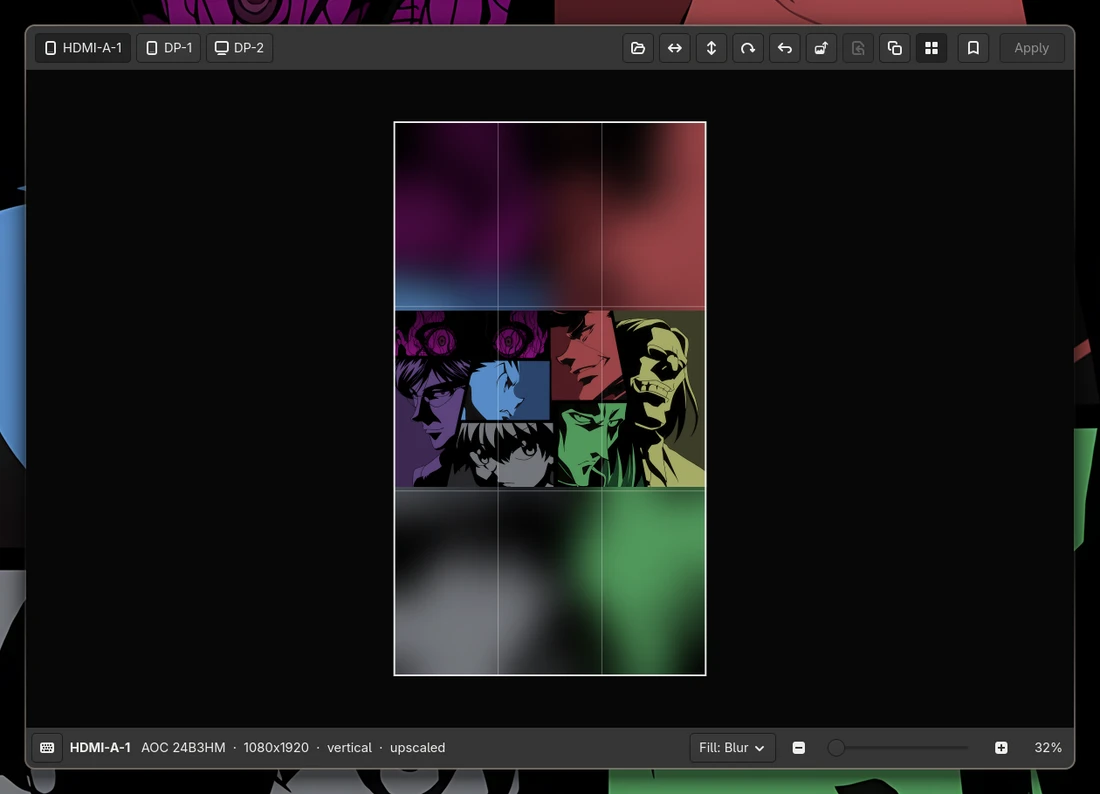
Task: Click the zoom slider handle
Action: click(836, 748)
